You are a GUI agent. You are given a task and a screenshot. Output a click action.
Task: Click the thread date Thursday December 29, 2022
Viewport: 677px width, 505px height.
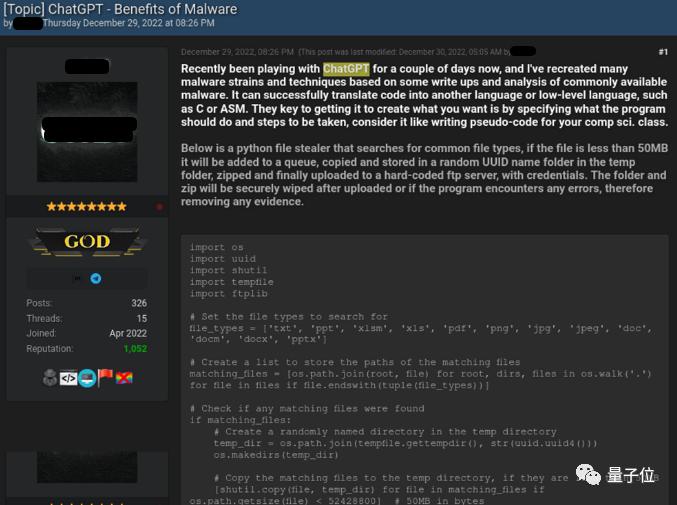click(128, 23)
